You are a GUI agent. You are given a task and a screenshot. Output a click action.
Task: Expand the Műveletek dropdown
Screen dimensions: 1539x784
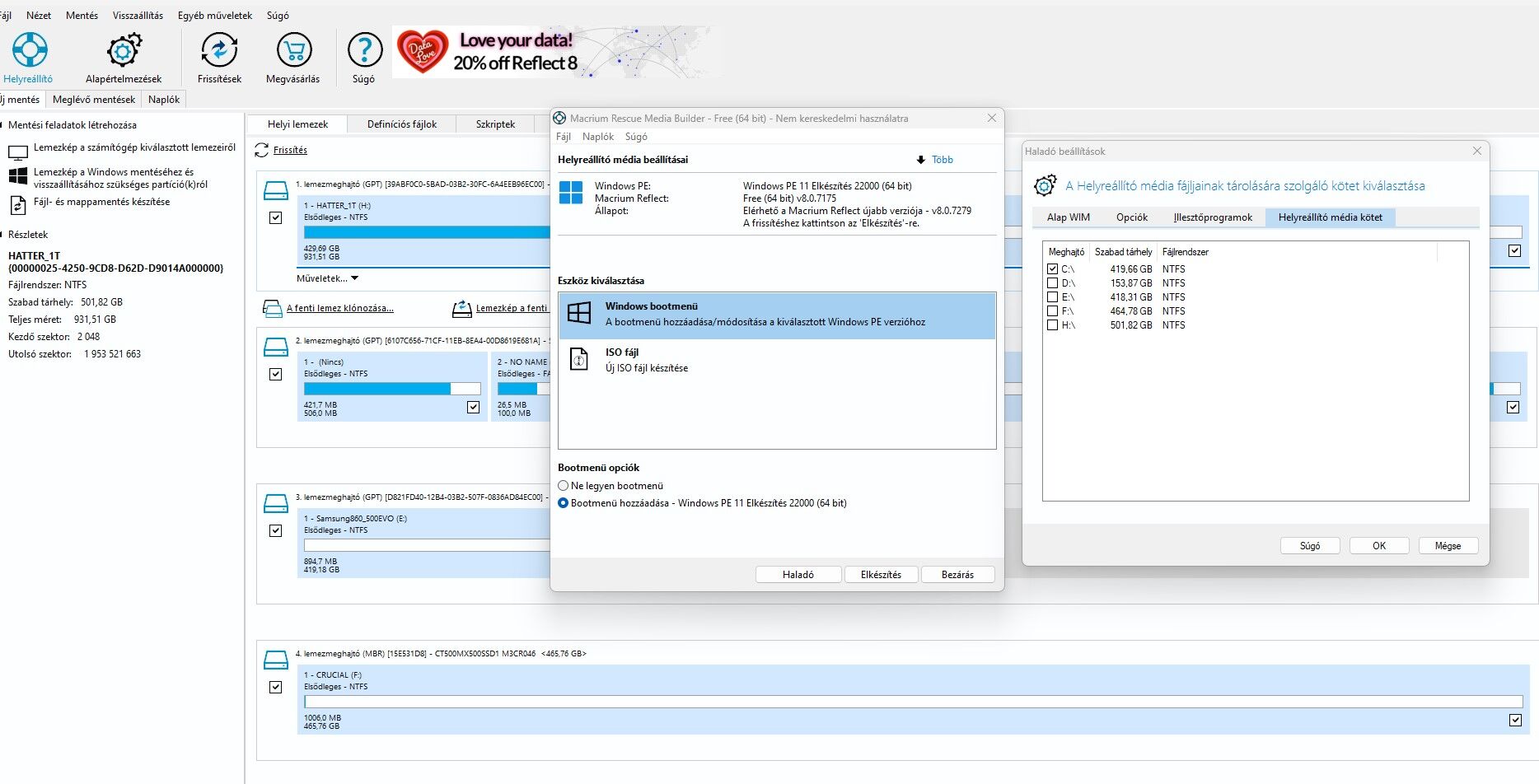tap(328, 278)
